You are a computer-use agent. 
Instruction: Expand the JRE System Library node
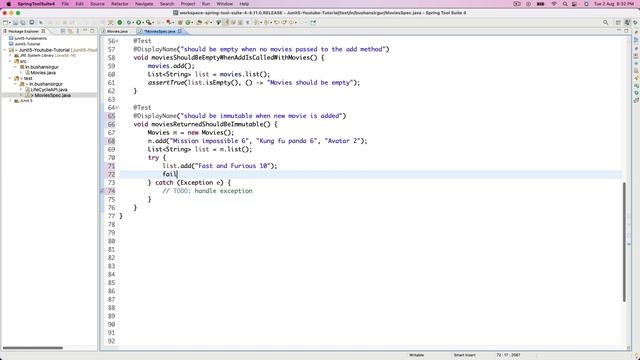(10, 56)
